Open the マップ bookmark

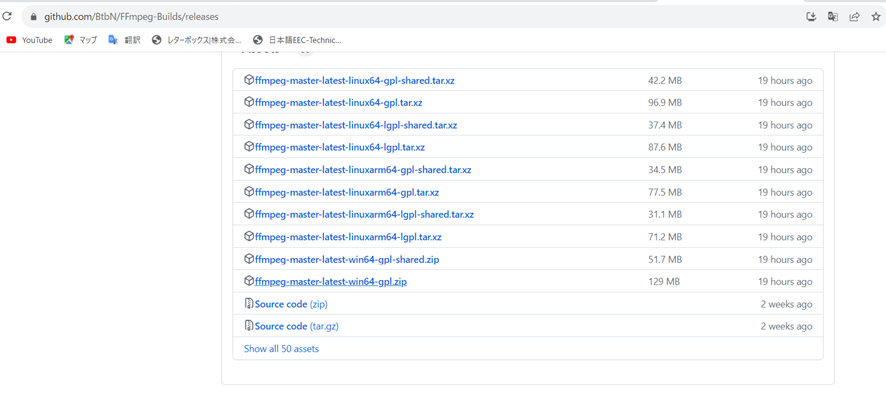[x=80, y=40]
